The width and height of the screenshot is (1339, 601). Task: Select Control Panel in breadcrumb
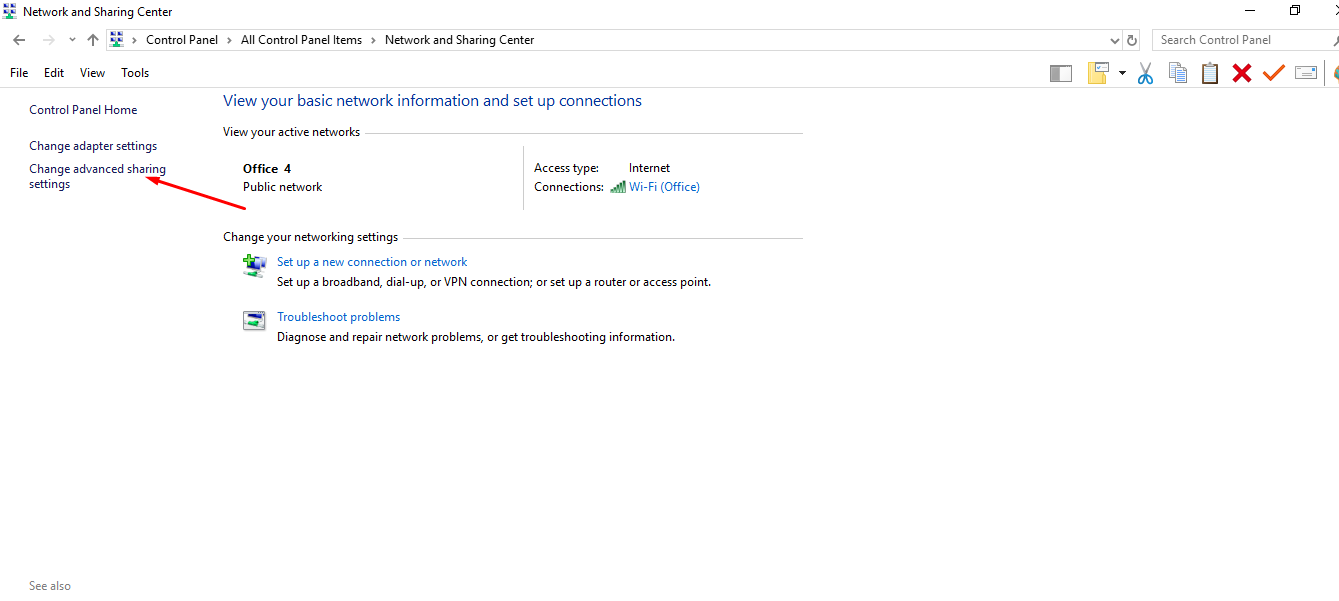click(182, 40)
